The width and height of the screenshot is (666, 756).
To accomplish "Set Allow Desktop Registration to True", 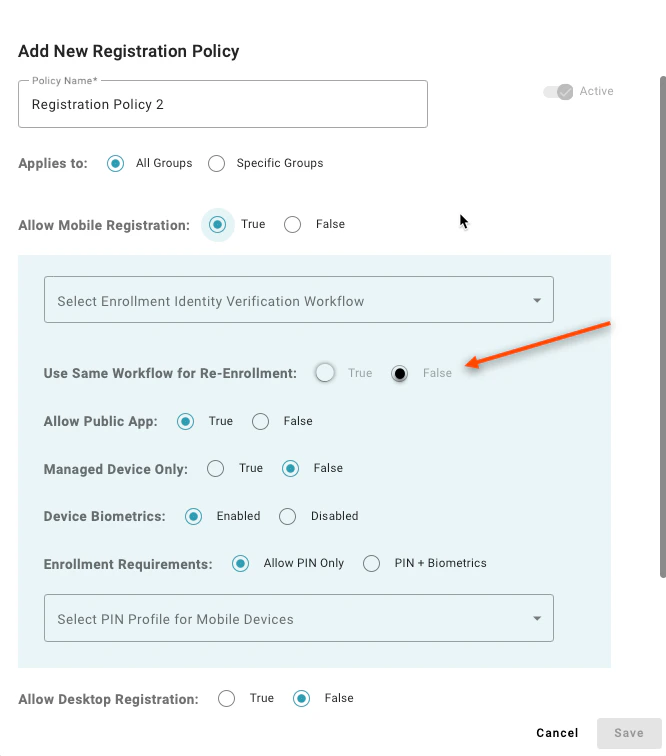I will point(226,698).
